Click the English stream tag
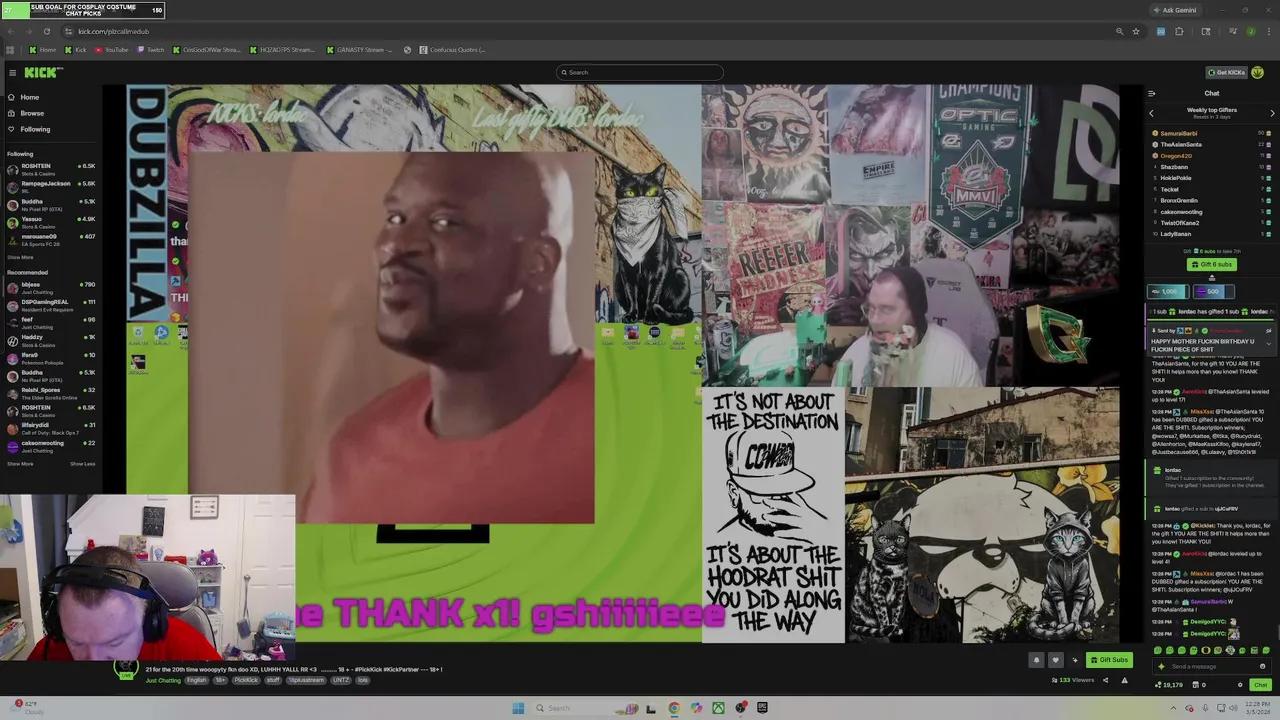The height and width of the screenshot is (720, 1280). (196, 680)
